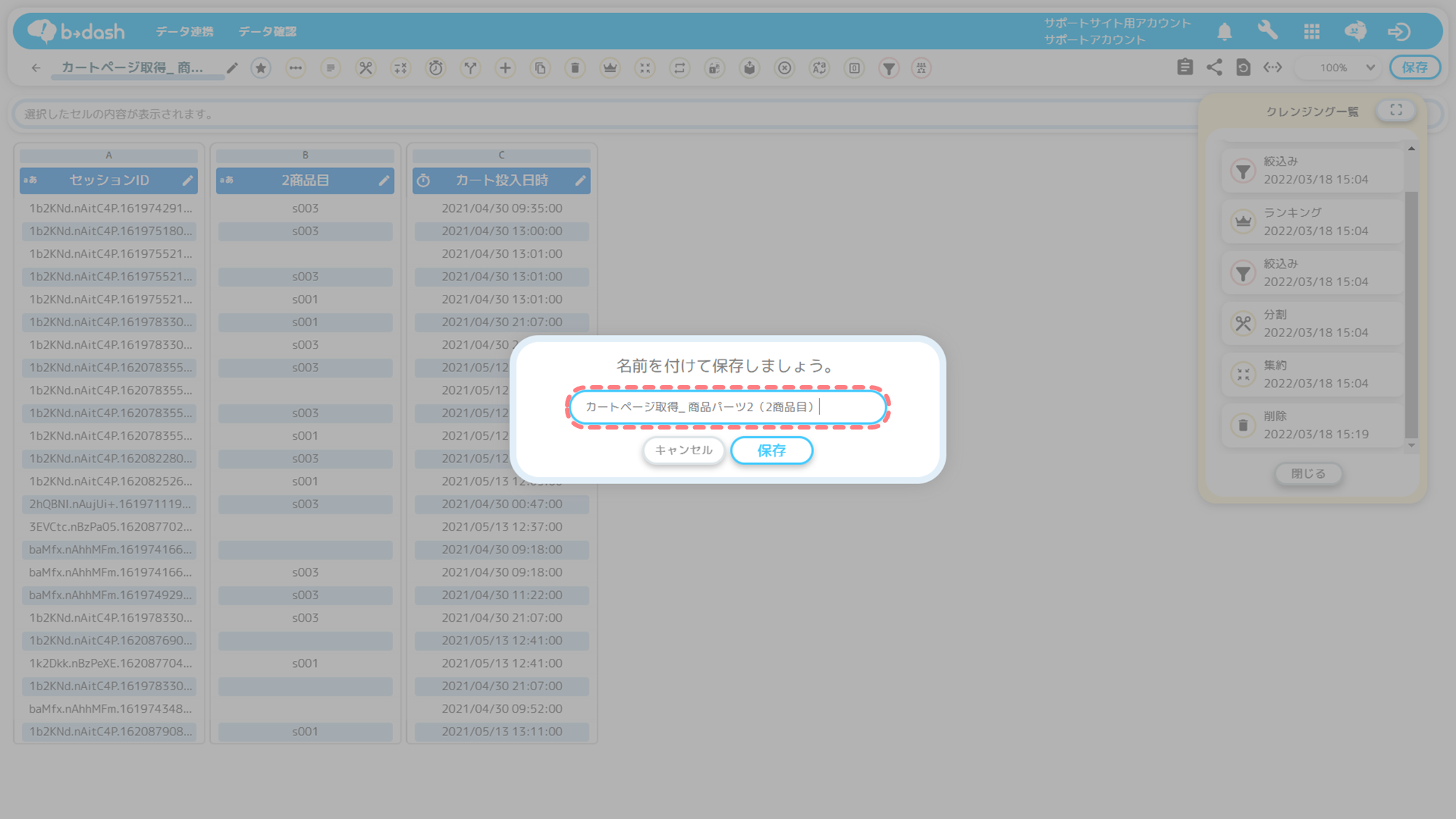
Task: Click the circled X toolbar icon
Action: pos(785,68)
